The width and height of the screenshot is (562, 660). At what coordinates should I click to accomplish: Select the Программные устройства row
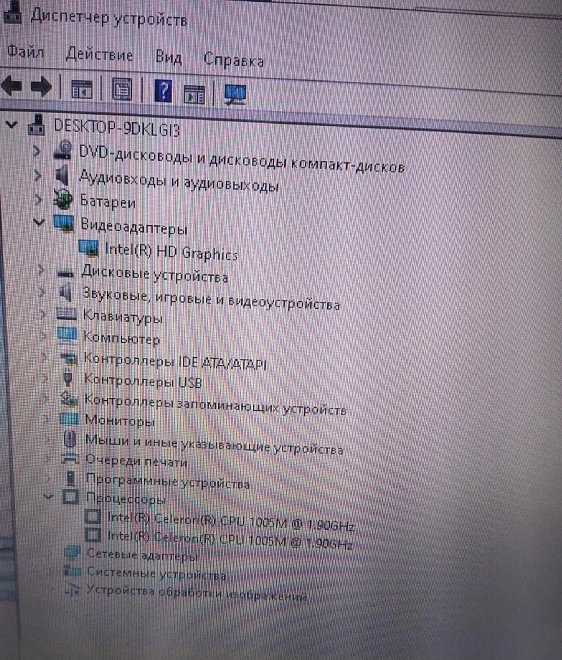[x=168, y=481]
